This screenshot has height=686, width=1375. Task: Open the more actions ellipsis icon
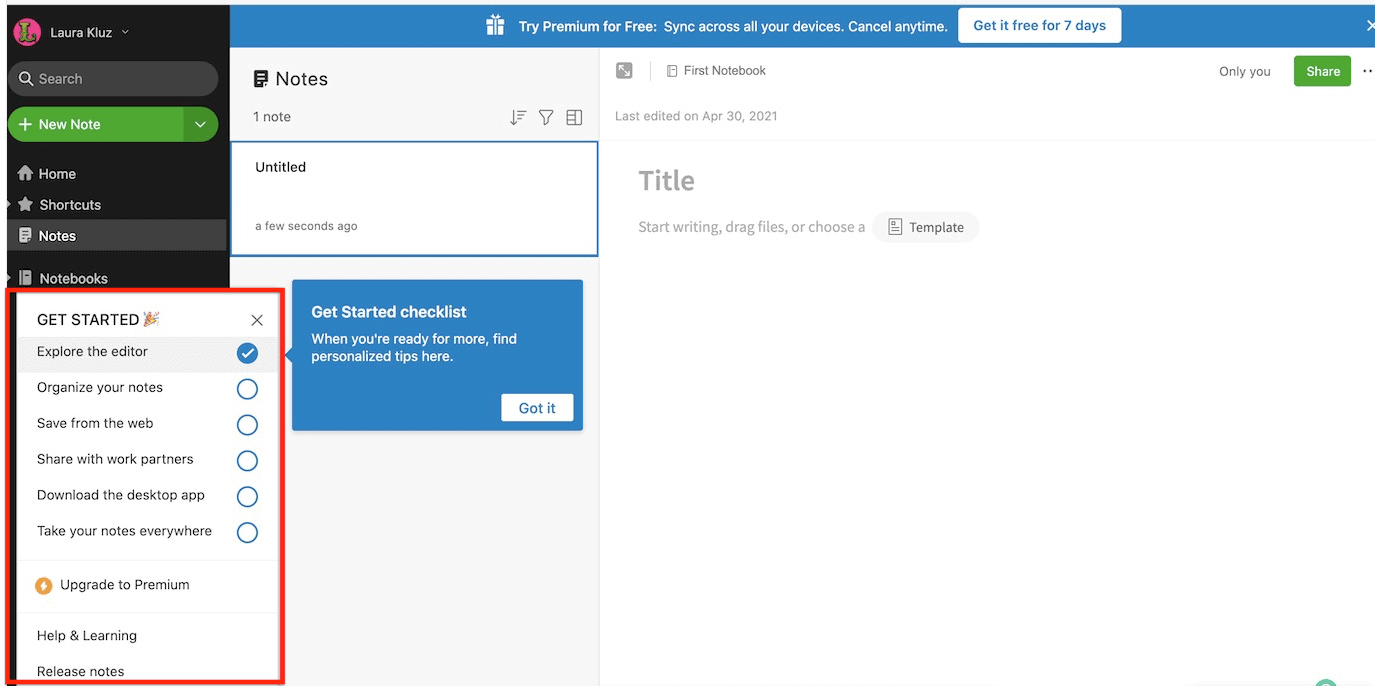(1366, 71)
